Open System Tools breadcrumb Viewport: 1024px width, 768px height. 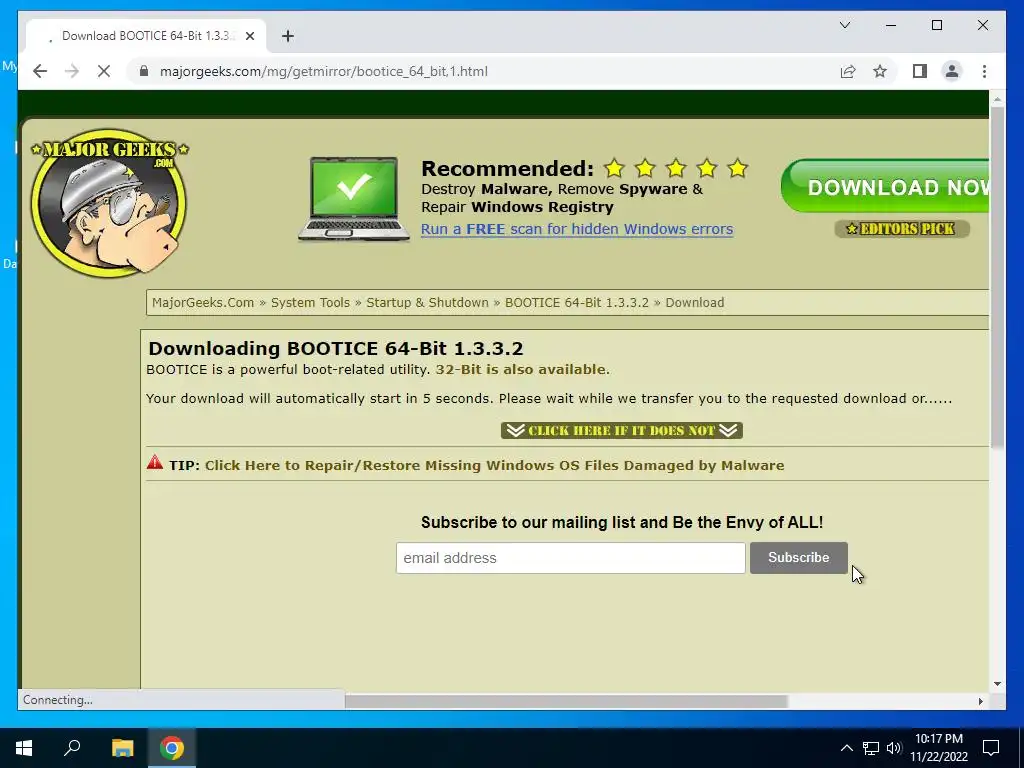click(x=310, y=302)
